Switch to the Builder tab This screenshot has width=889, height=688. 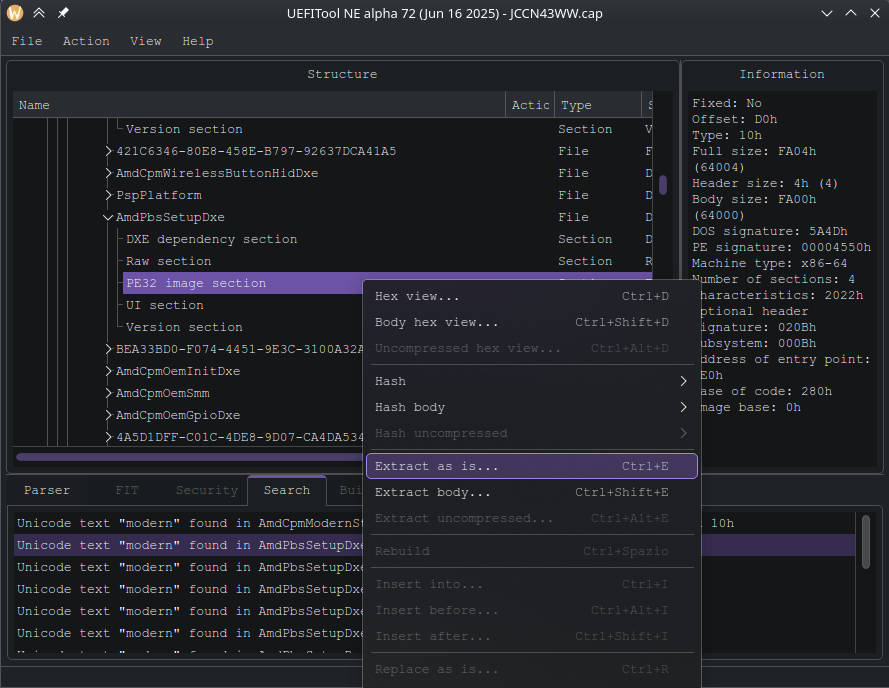point(348,490)
